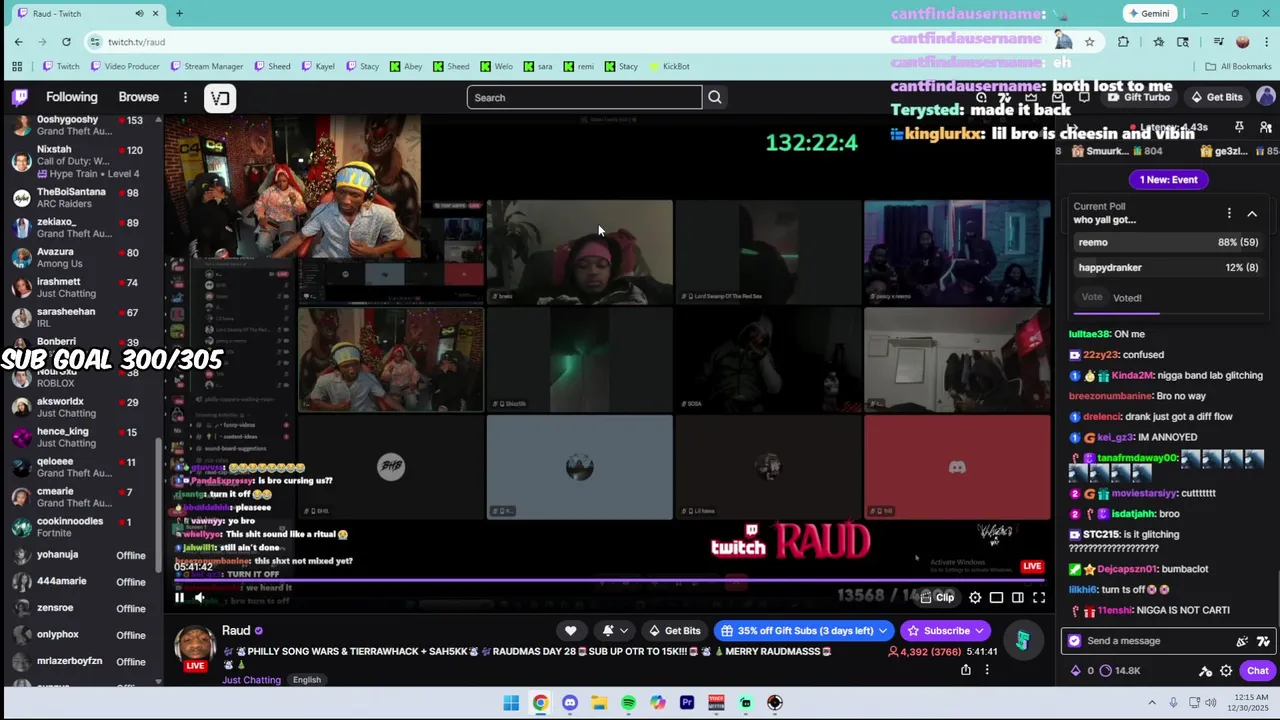Image resolution: width=1280 pixels, height=720 pixels.
Task: Click the purple Chat send button
Action: coord(1257,671)
